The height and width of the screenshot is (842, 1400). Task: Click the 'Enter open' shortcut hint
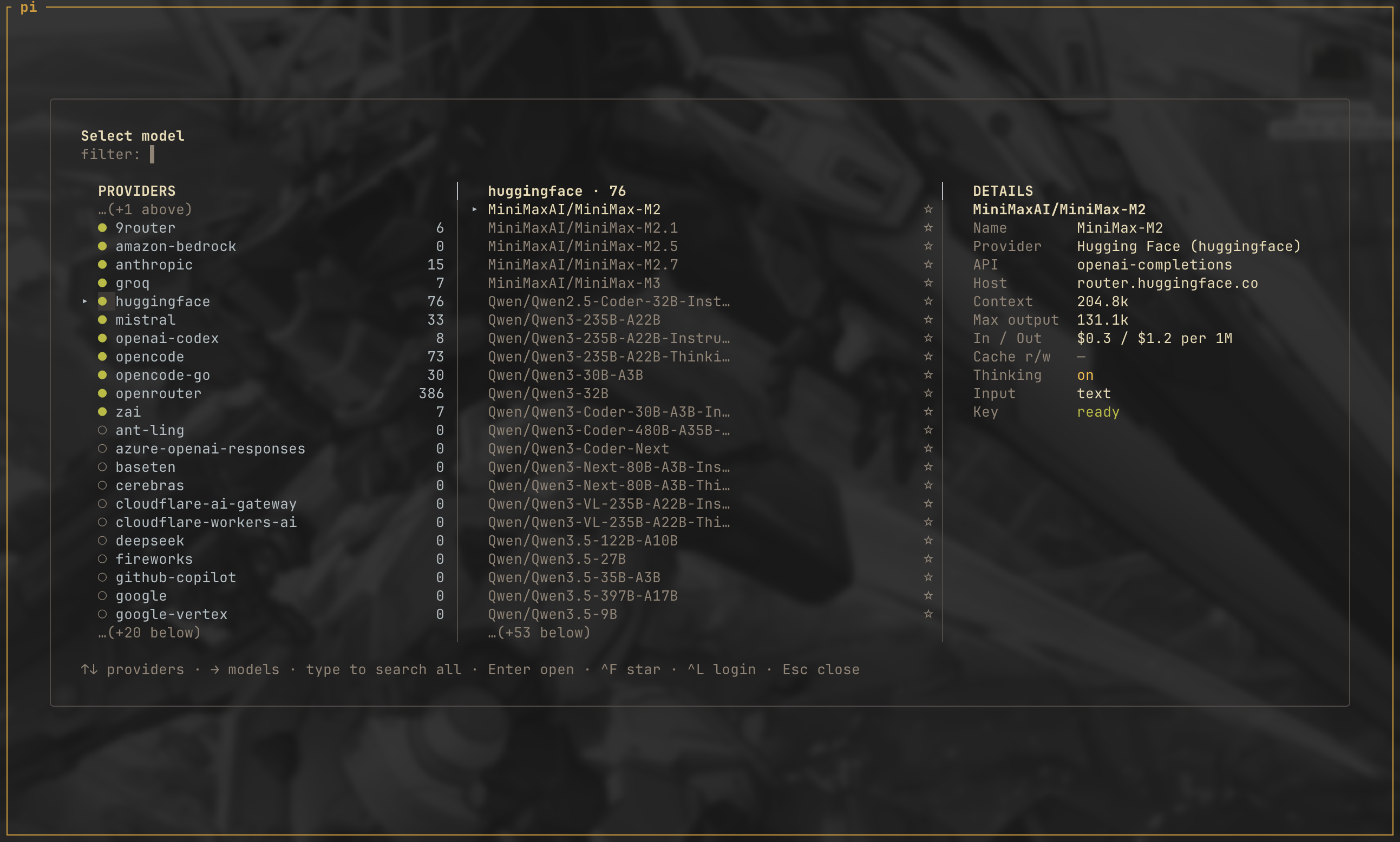(531, 669)
